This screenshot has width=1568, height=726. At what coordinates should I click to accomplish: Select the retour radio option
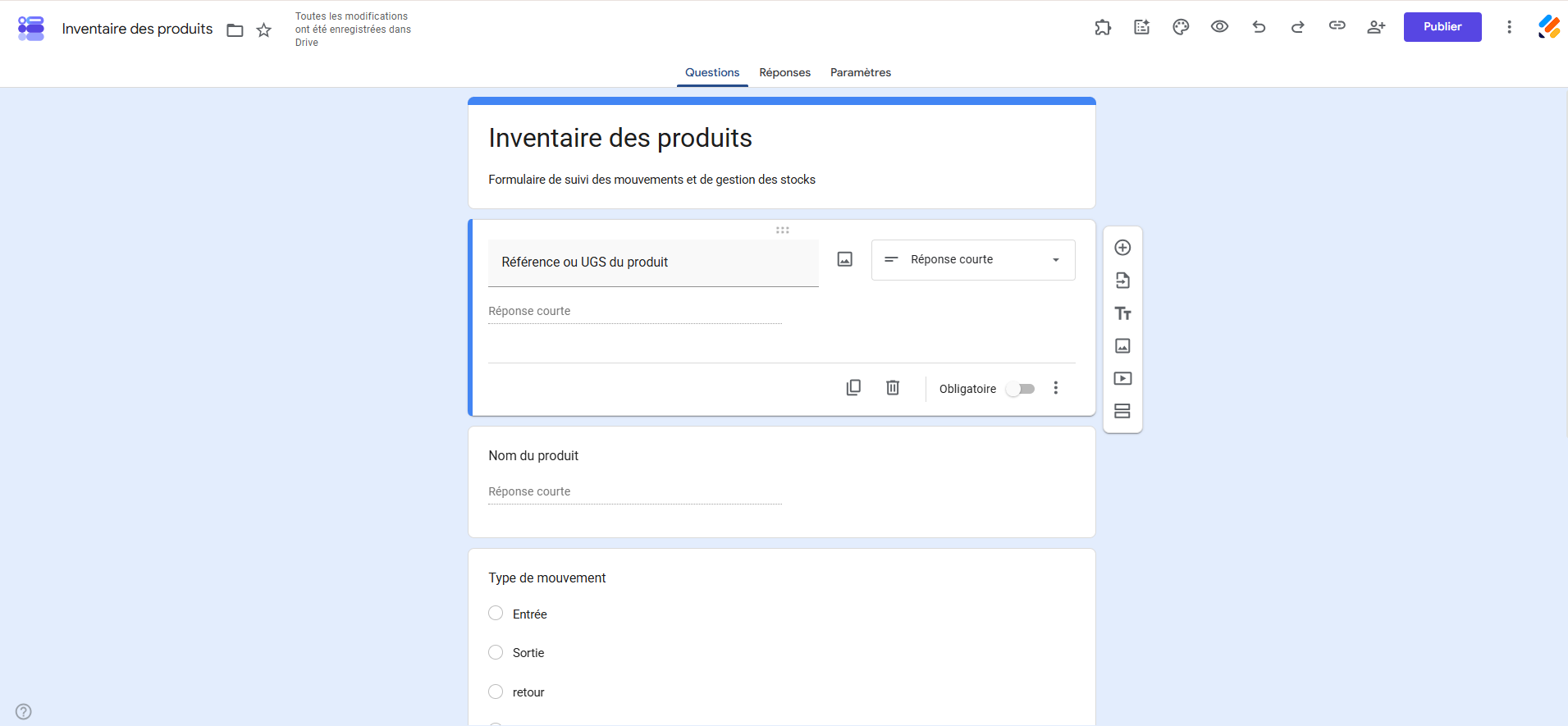click(x=496, y=692)
